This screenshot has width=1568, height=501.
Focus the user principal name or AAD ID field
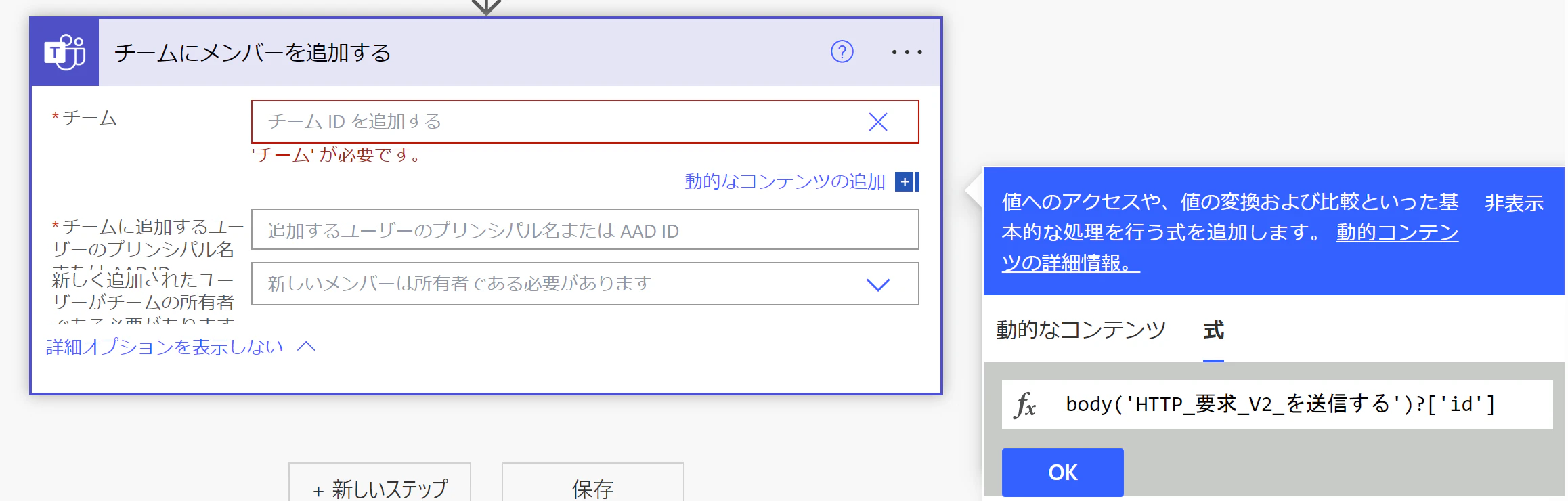(x=585, y=230)
